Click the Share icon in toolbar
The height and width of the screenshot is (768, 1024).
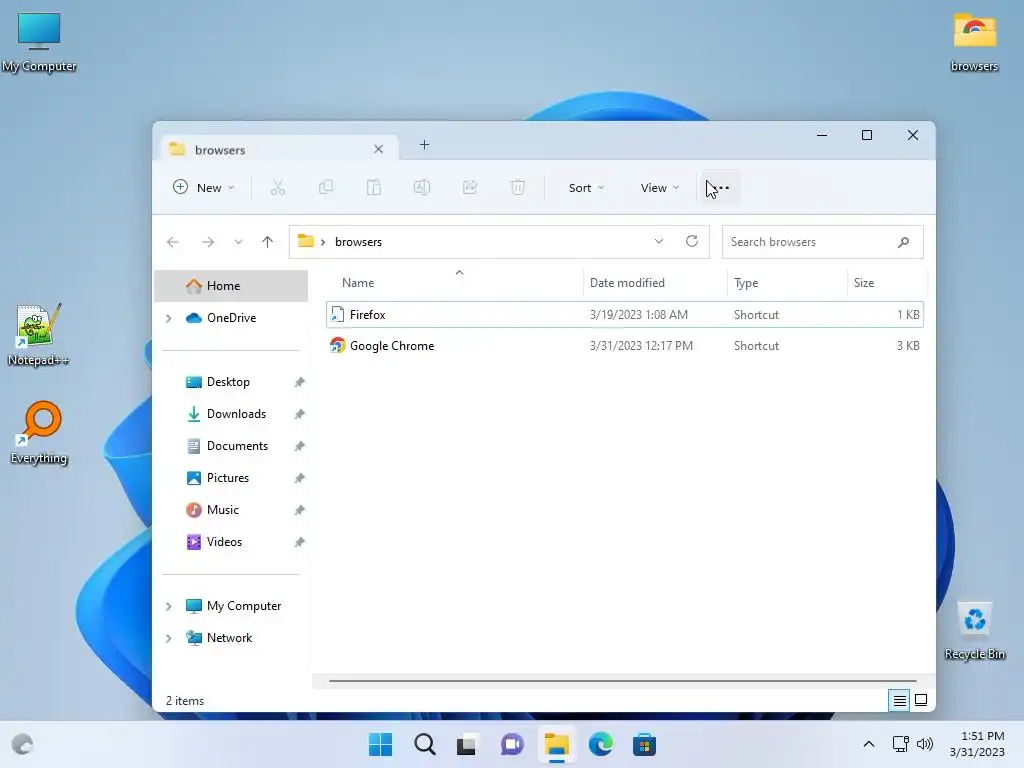tap(470, 188)
